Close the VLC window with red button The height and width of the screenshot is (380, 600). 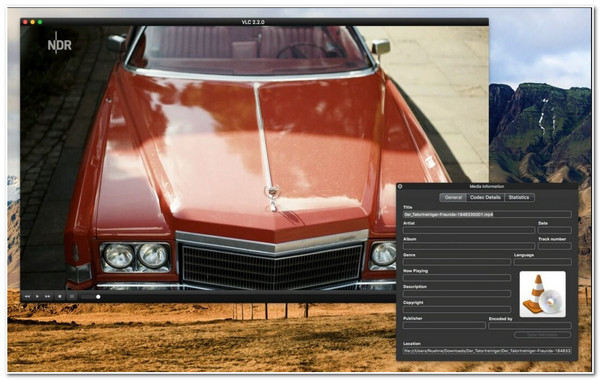pos(25,22)
